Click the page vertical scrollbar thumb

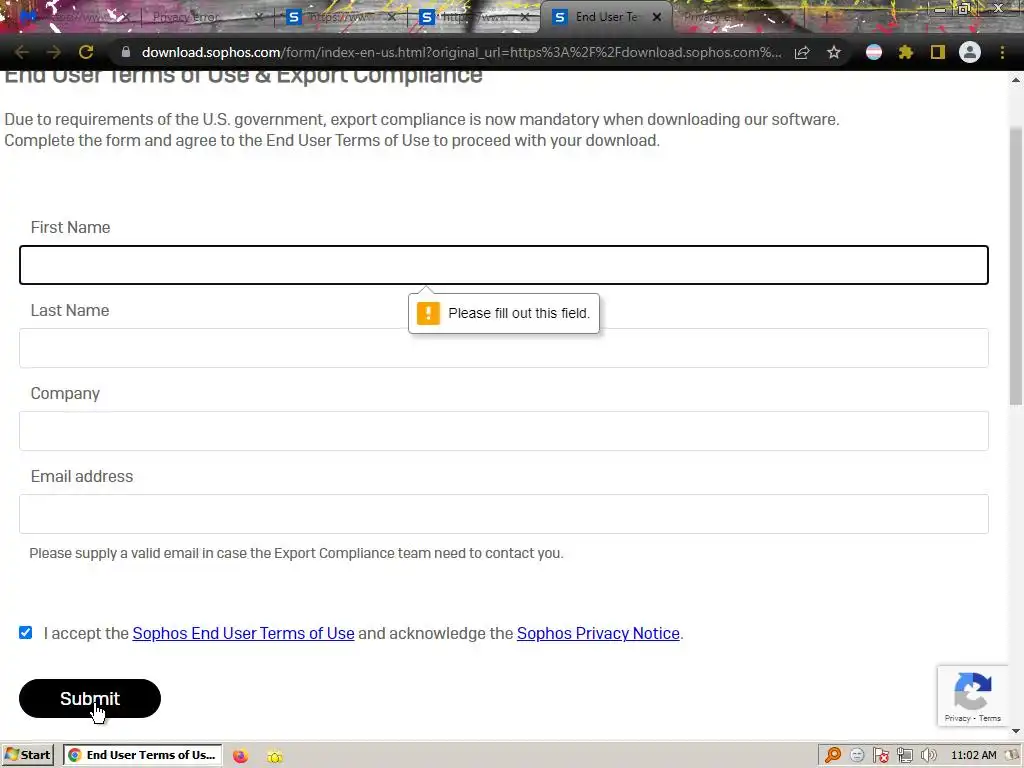tap(1016, 266)
